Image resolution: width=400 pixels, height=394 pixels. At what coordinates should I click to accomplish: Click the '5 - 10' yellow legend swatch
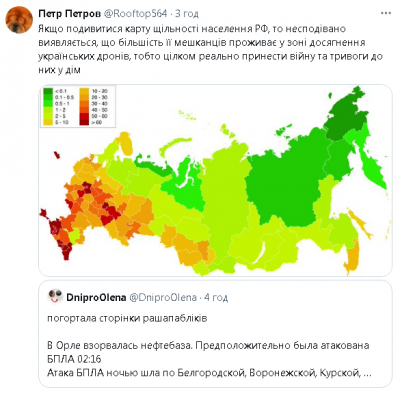click(x=48, y=122)
